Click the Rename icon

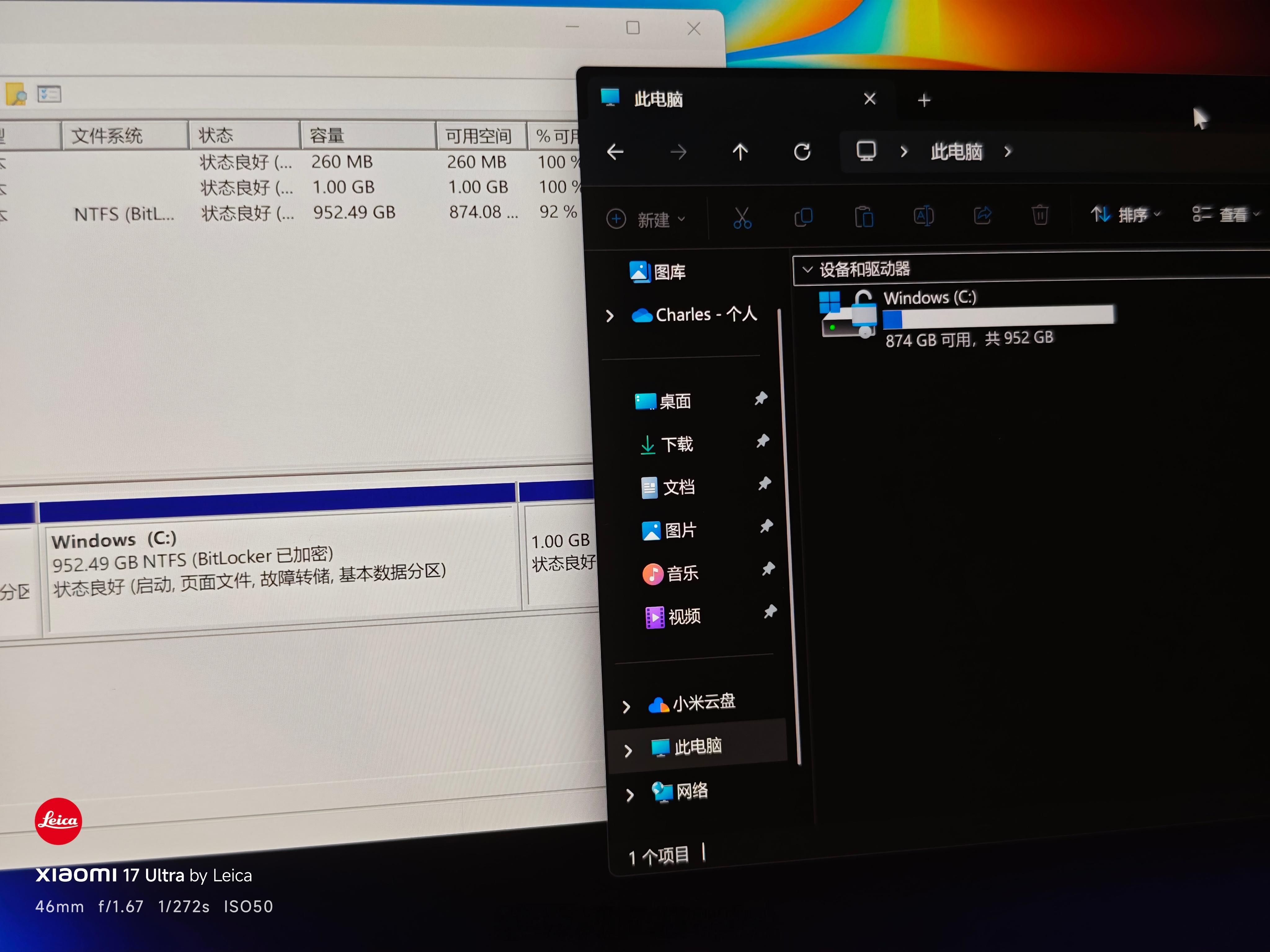[x=923, y=216]
